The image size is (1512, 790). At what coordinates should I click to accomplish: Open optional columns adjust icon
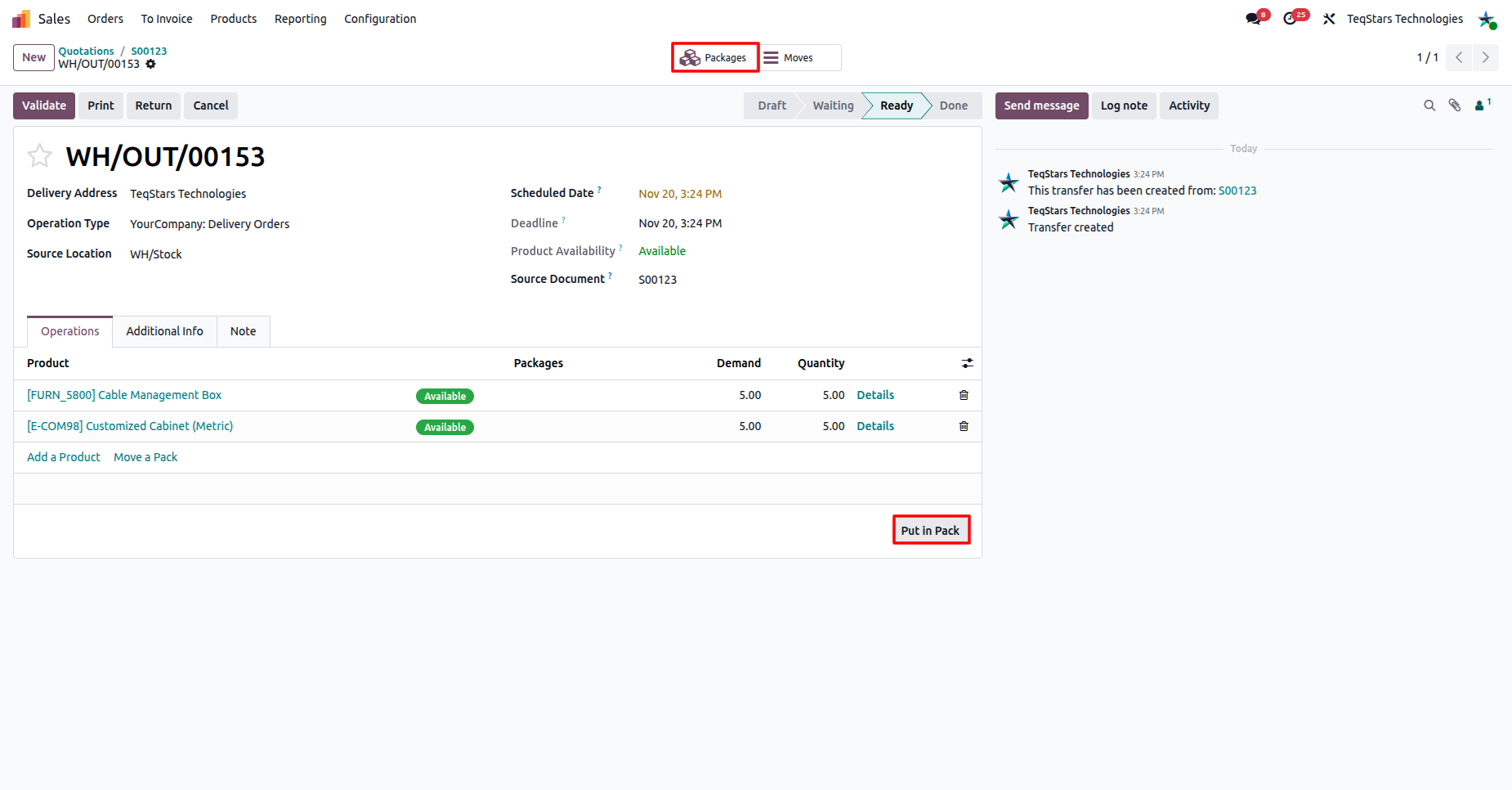[968, 363]
